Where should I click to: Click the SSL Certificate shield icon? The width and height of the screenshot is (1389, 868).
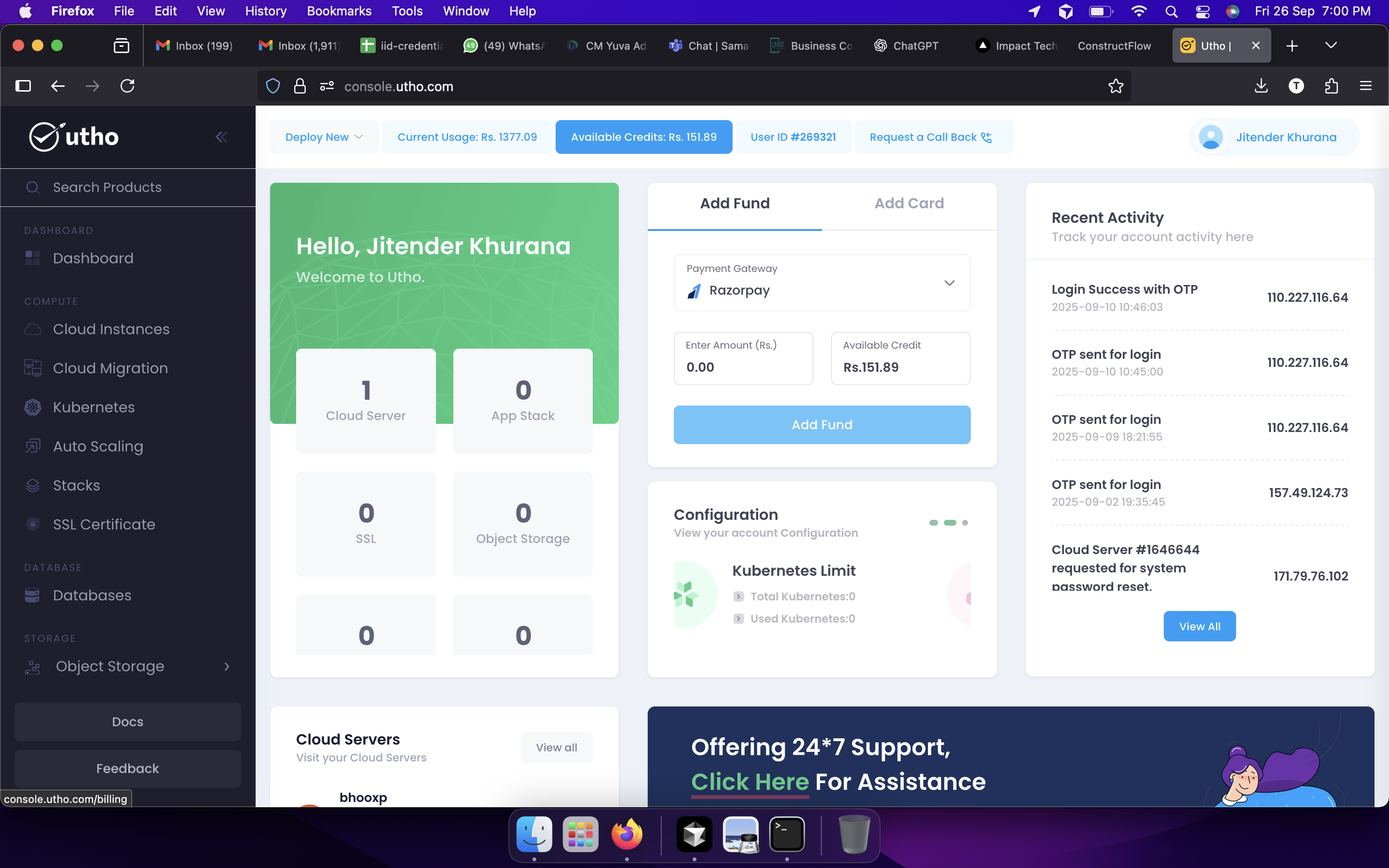coord(33,524)
